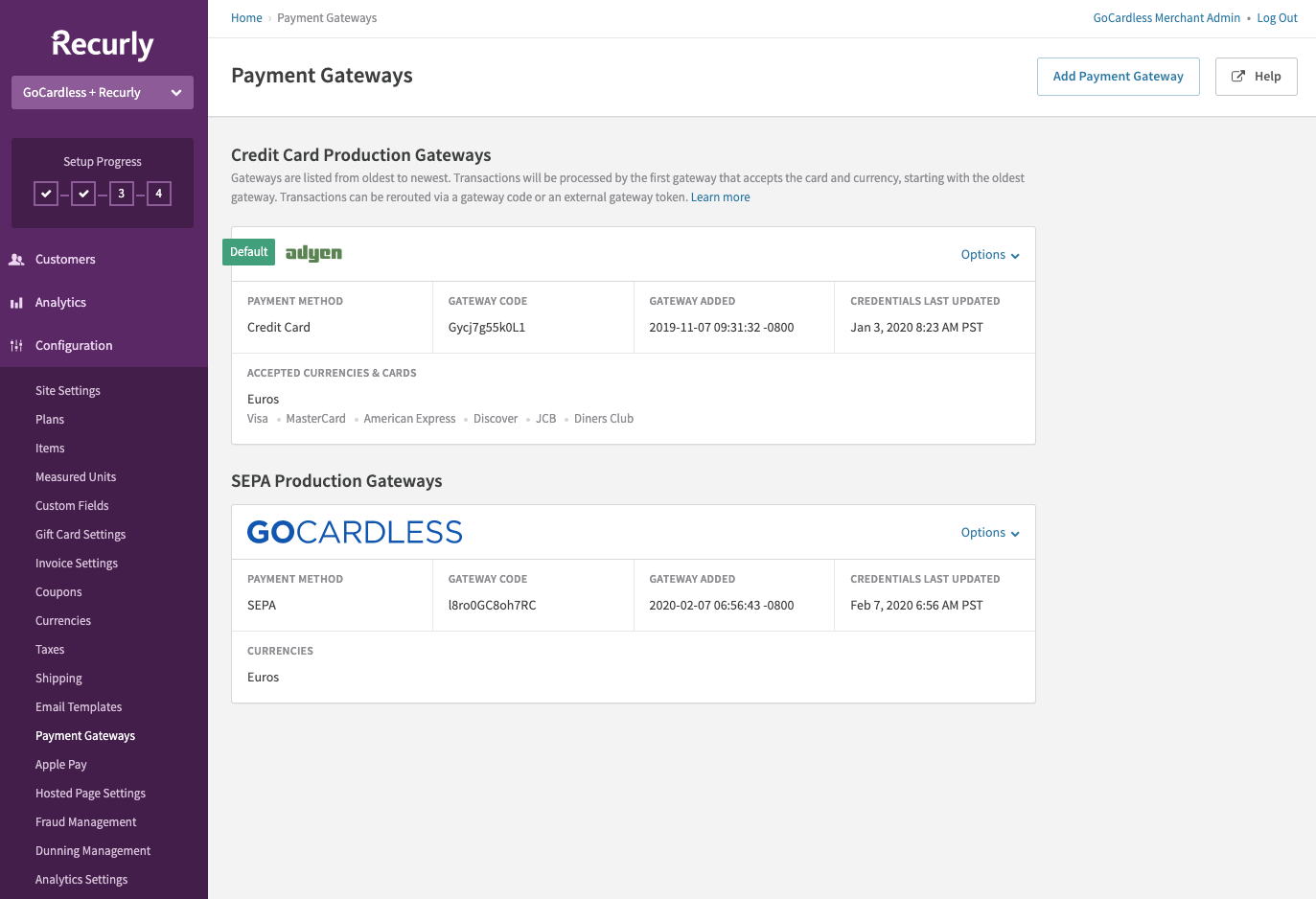The height and width of the screenshot is (899, 1316).
Task: Click the Help button
Action: [1257, 77]
